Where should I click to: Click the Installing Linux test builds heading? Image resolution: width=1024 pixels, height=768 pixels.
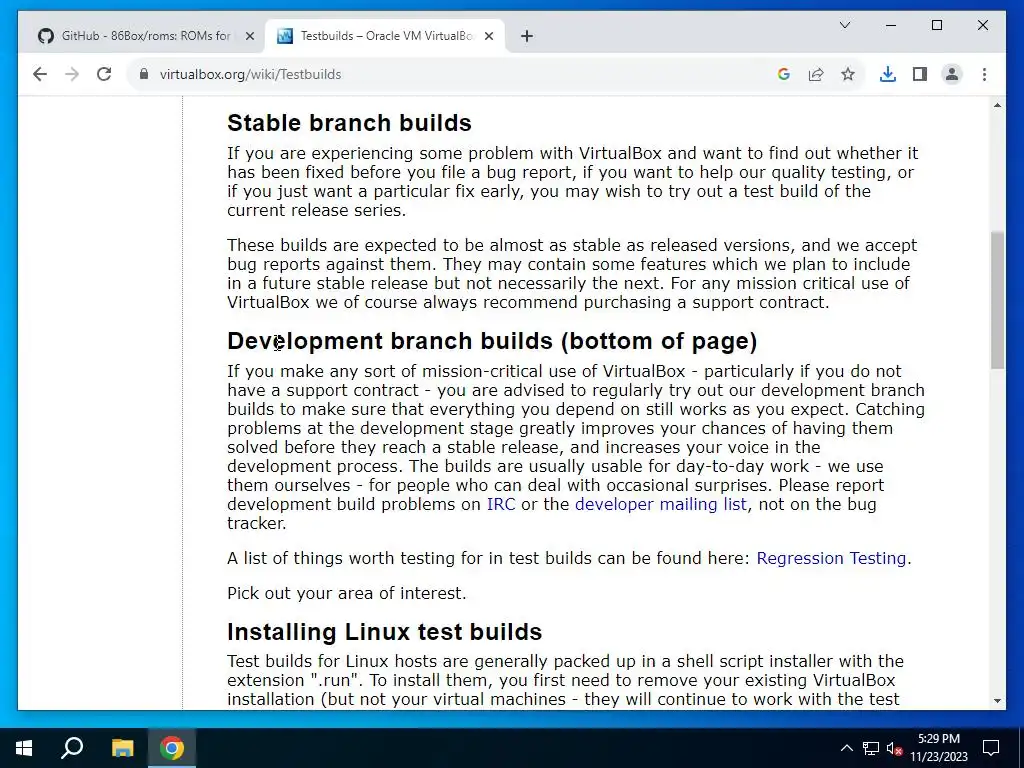click(x=385, y=632)
